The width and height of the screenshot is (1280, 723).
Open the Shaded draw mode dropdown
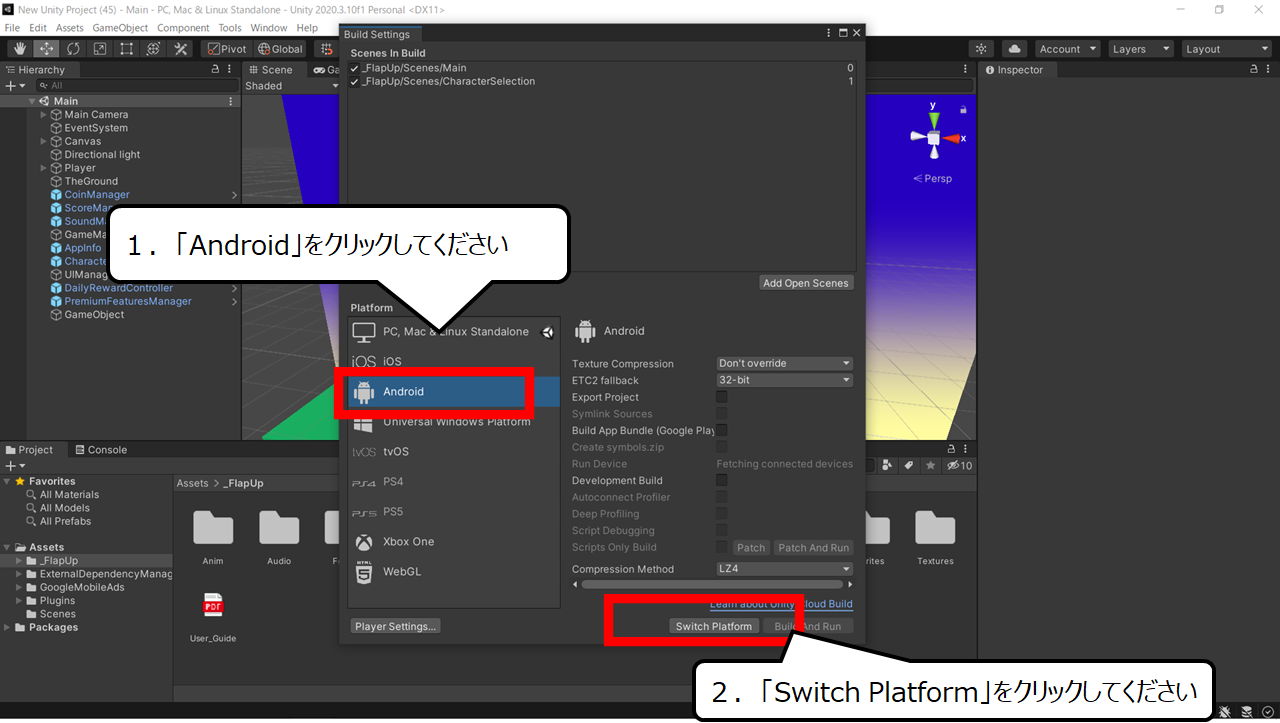(292, 86)
